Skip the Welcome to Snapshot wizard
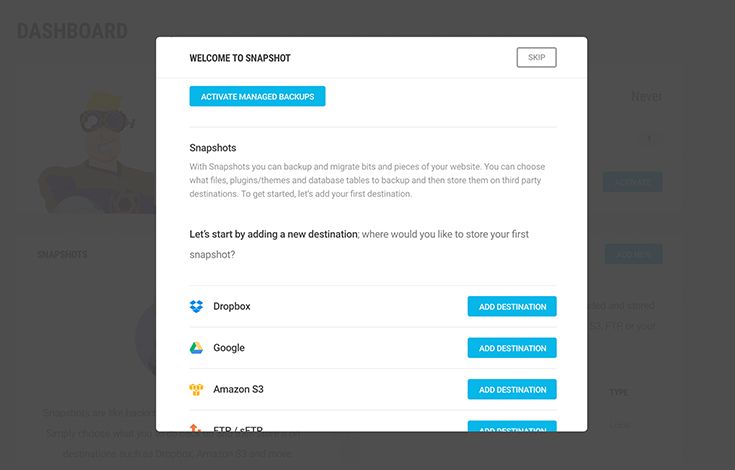The height and width of the screenshot is (470, 735). pos(536,58)
